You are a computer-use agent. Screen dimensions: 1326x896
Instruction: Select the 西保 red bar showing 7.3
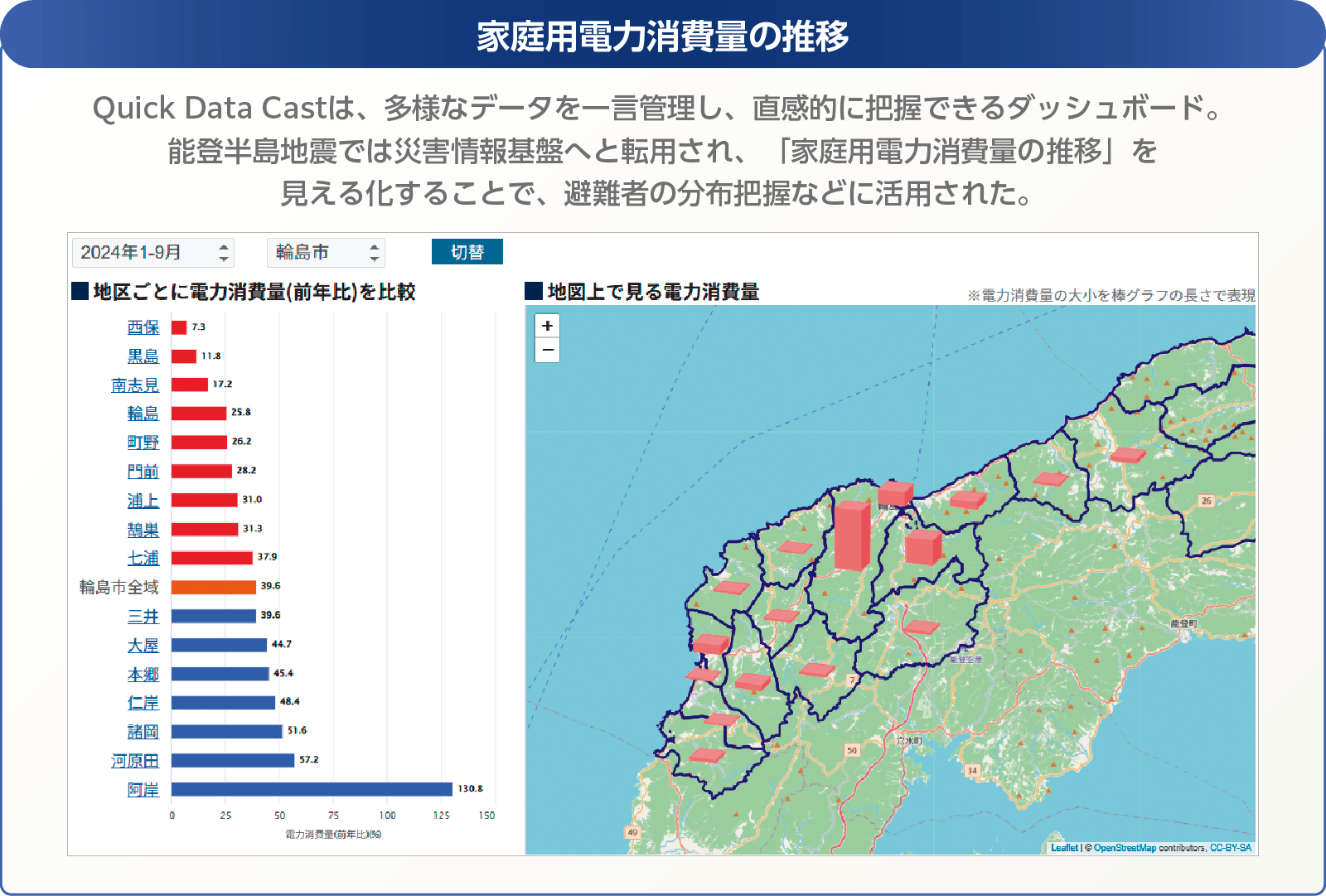179,327
